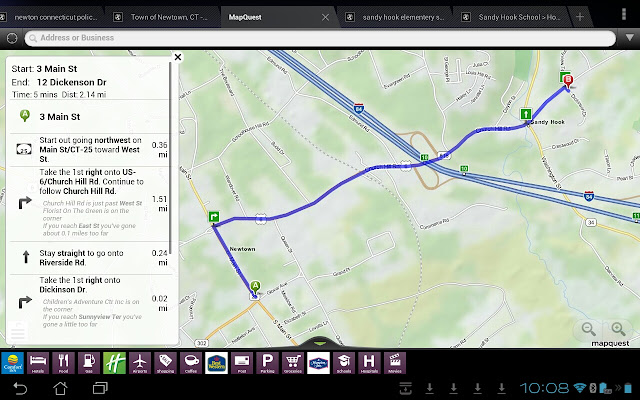Open the browser overflow menu
This screenshot has height=400, width=640.
[x=624, y=14]
